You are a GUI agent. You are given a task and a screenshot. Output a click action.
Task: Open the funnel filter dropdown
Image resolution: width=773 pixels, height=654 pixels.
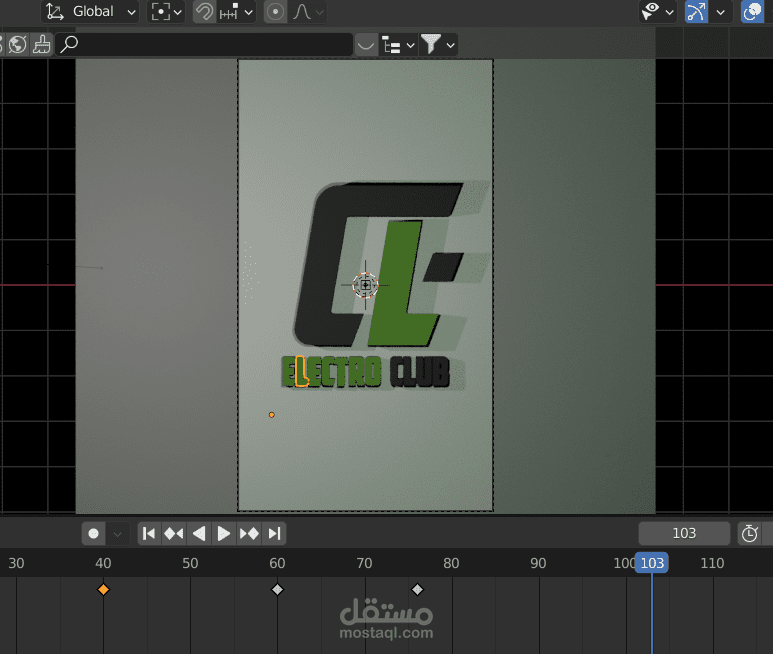438,44
